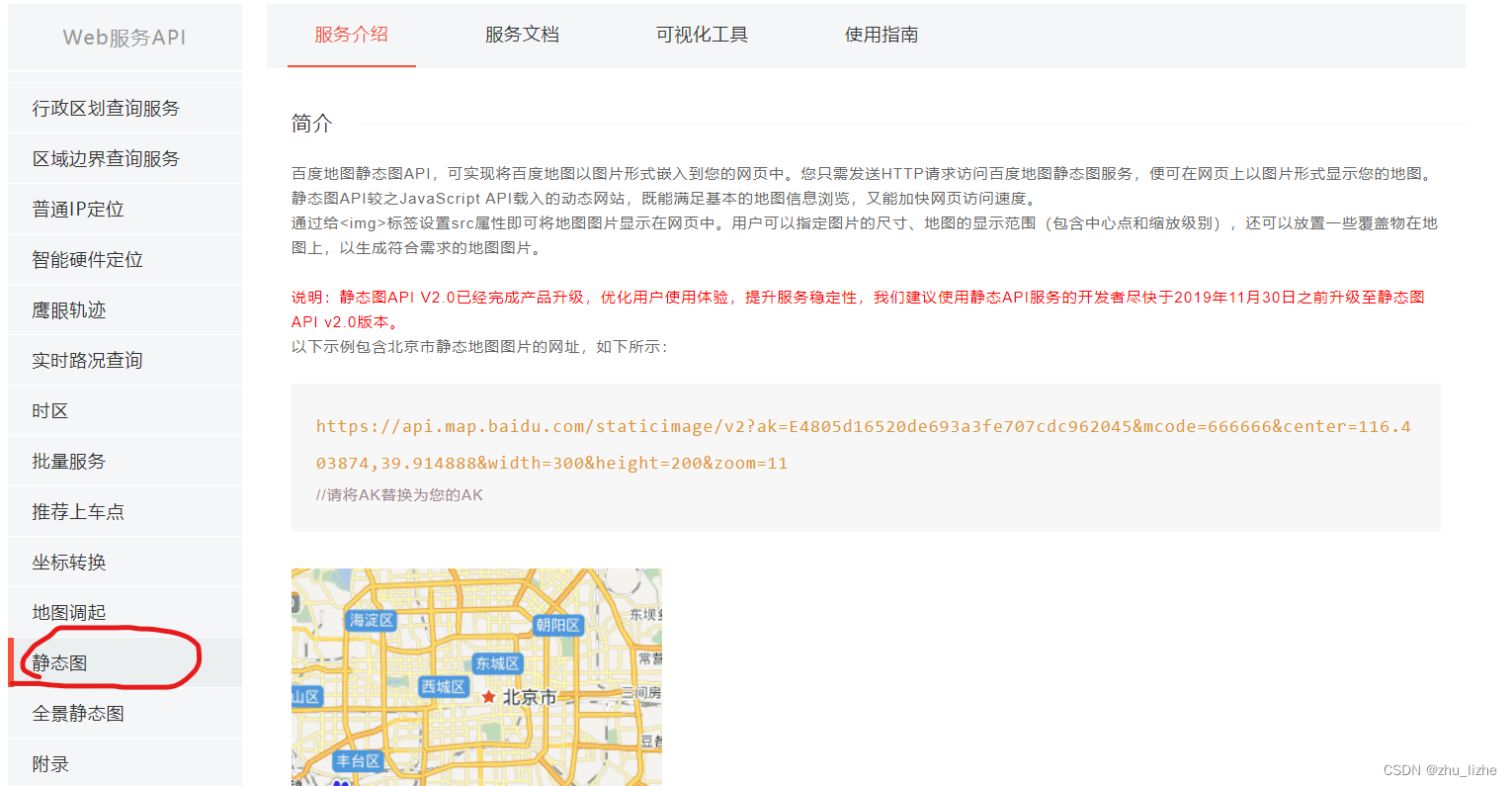Select 区域边界查询服务 from the sidebar

click(x=106, y=158)
